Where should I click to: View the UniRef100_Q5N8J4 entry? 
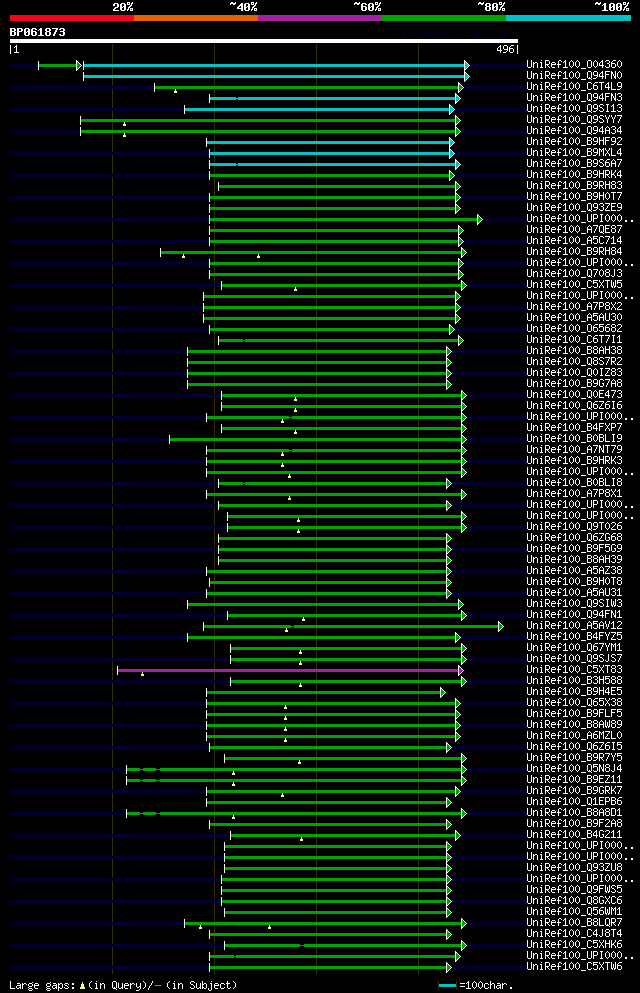click(574, 769)
